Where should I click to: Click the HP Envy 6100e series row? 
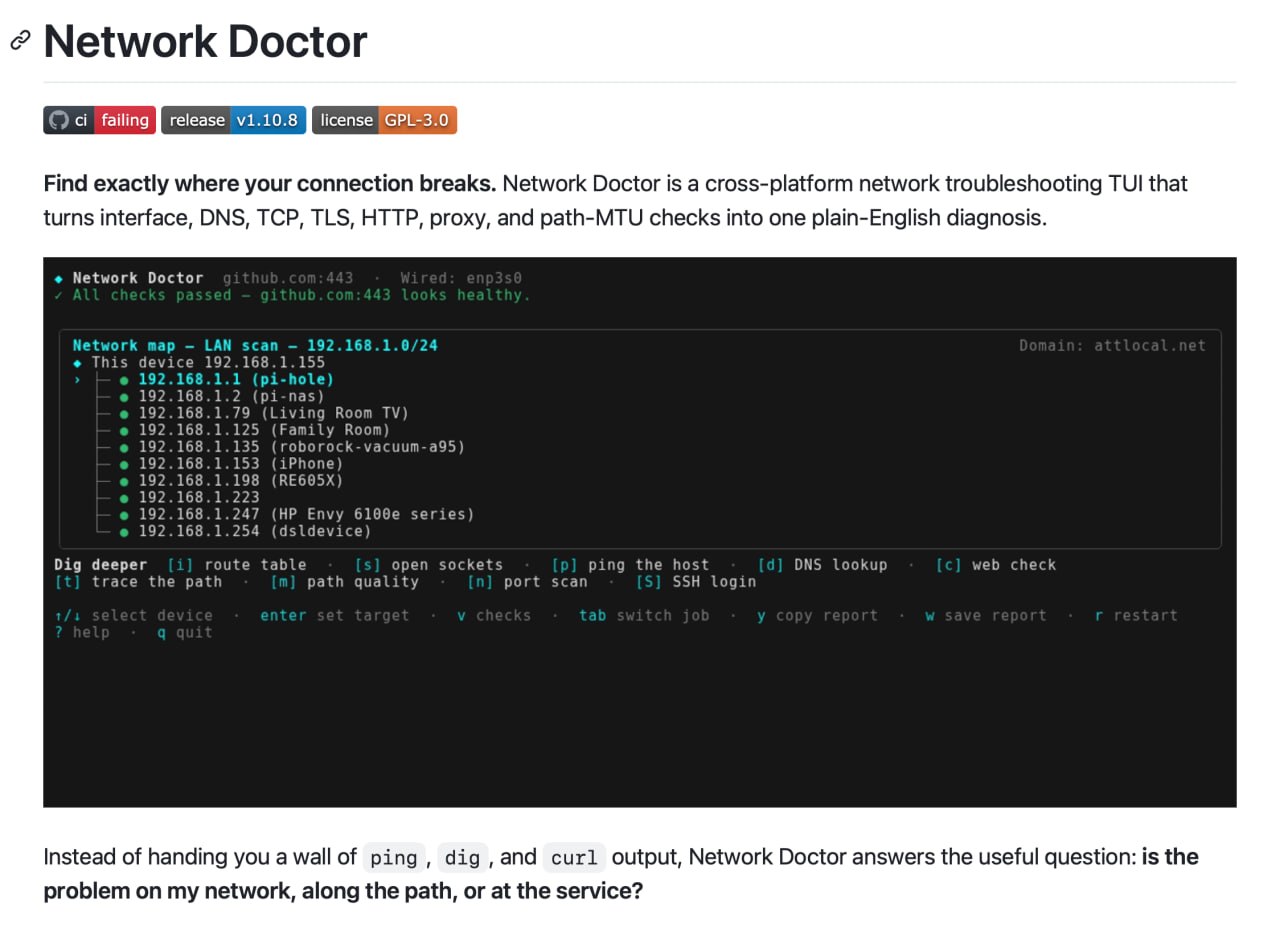coord(306,514)
